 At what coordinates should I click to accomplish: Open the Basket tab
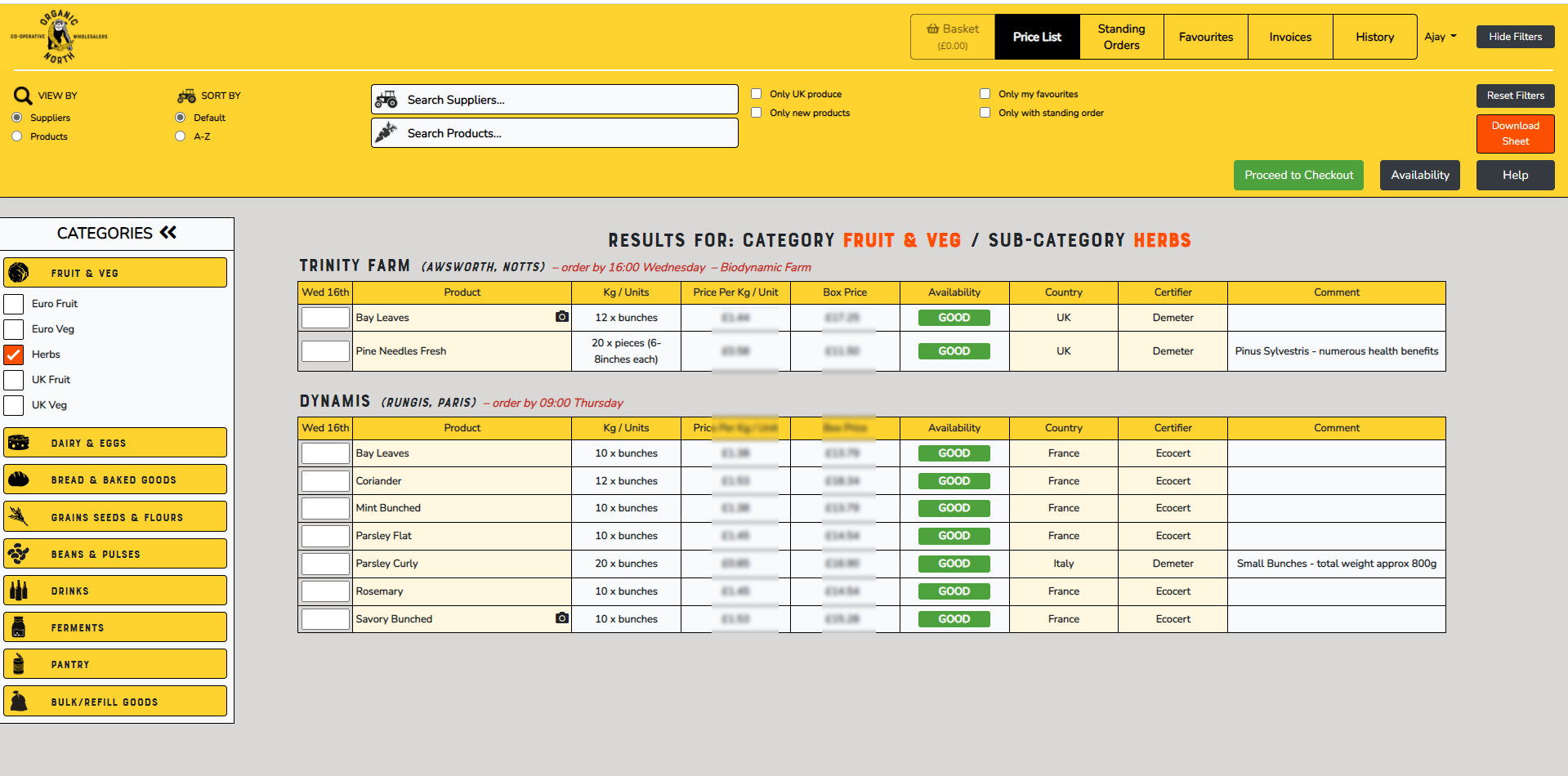point(953,37)
